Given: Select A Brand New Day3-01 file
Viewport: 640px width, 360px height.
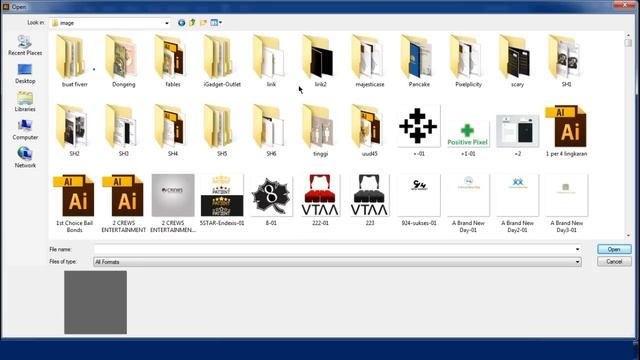Looking at the screenshot, I should coord(567,203).
